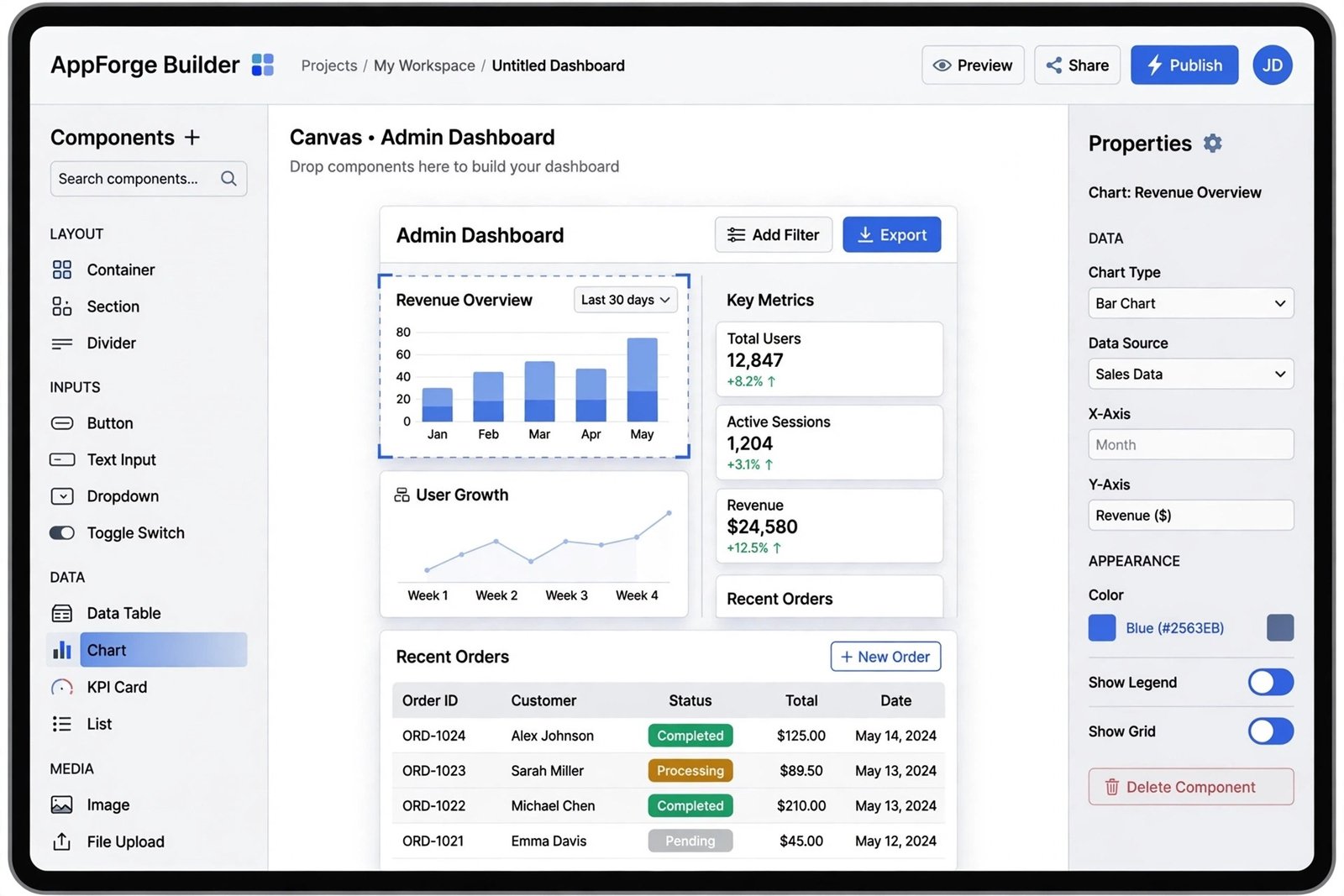The height and width of the screenshot is (896, 1344).
Task: Click the Search components field
Action: point(149,178)
